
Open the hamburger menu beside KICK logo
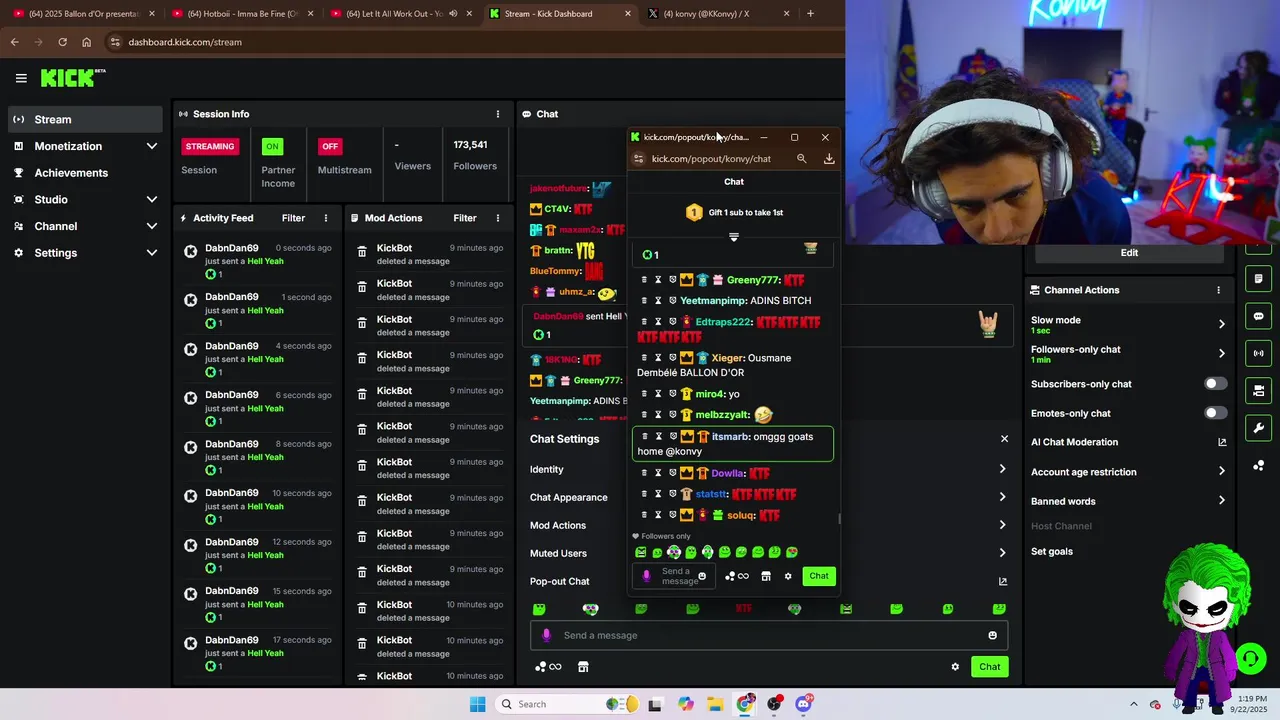click(21, 78)
